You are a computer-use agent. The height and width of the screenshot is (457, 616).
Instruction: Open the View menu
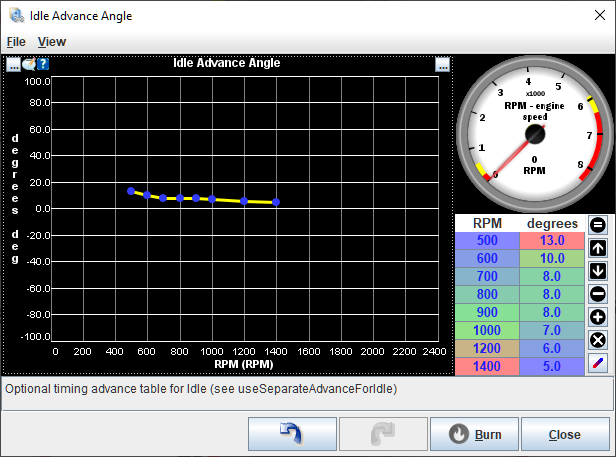point(52,42)
